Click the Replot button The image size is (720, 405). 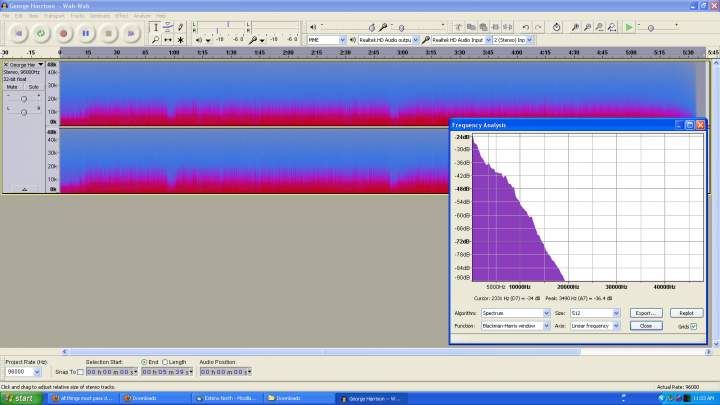pyautogui.click(x=686, y=313)
